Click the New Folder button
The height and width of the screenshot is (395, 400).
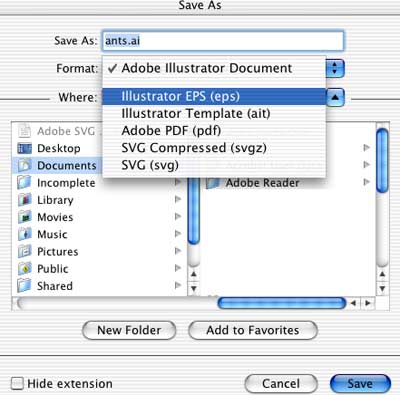(129, 330)
